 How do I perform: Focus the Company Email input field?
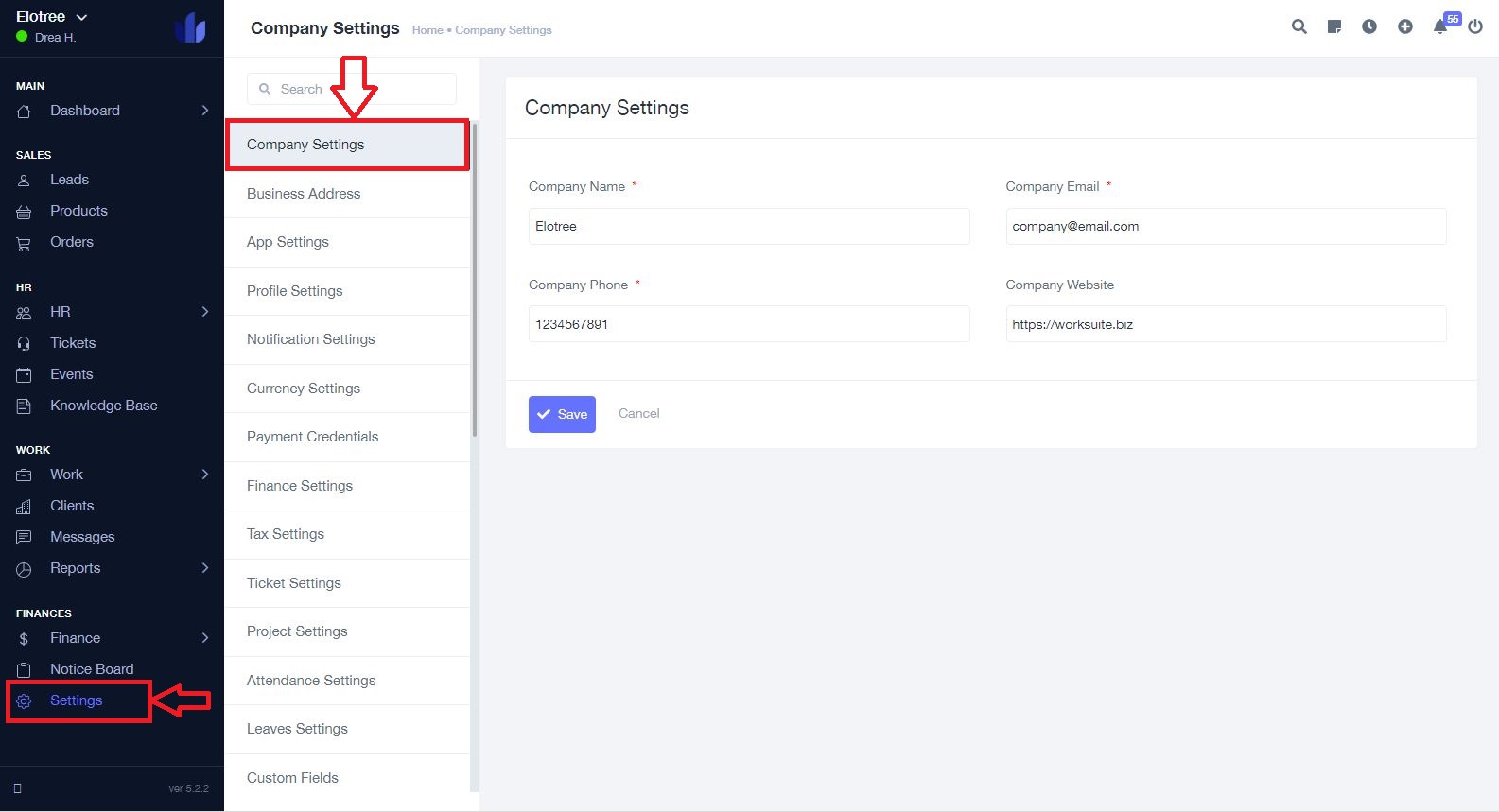pos(1226,227)
